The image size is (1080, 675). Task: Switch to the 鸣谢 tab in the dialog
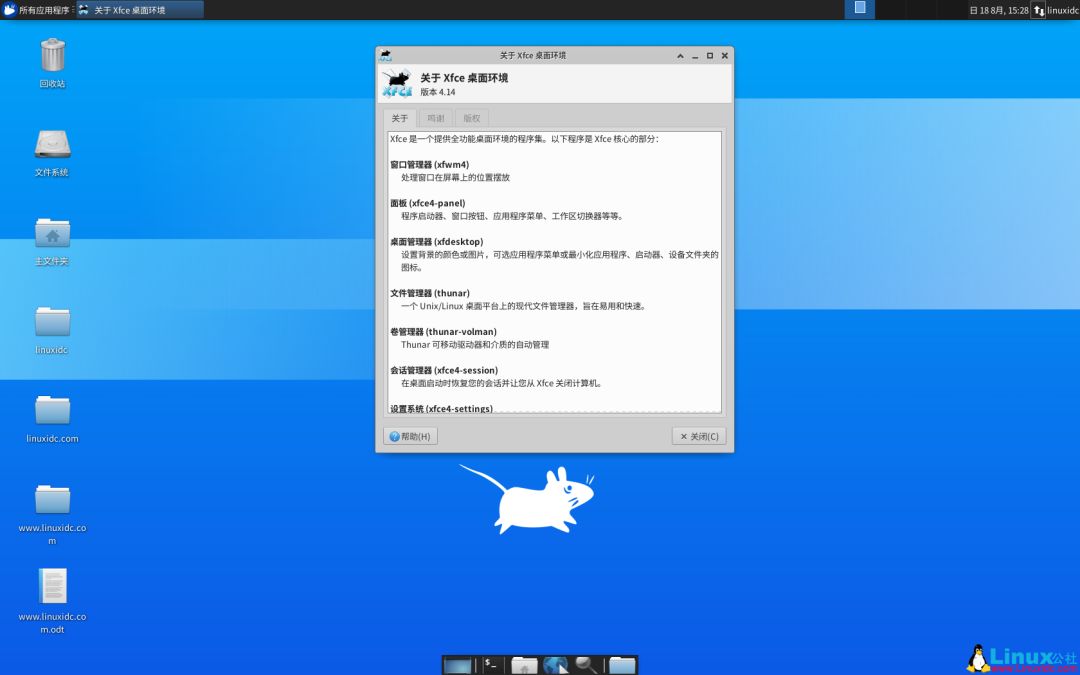tap(435, 118)
